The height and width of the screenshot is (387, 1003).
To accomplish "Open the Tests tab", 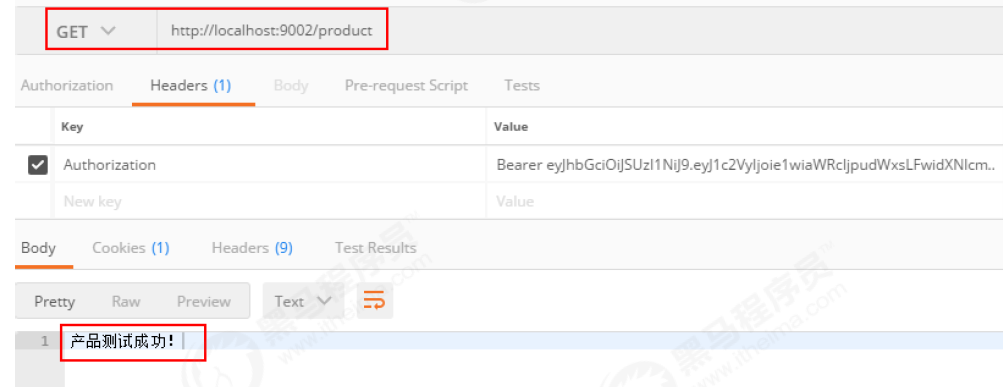I will pyautogui.click(x=521, y=85).
